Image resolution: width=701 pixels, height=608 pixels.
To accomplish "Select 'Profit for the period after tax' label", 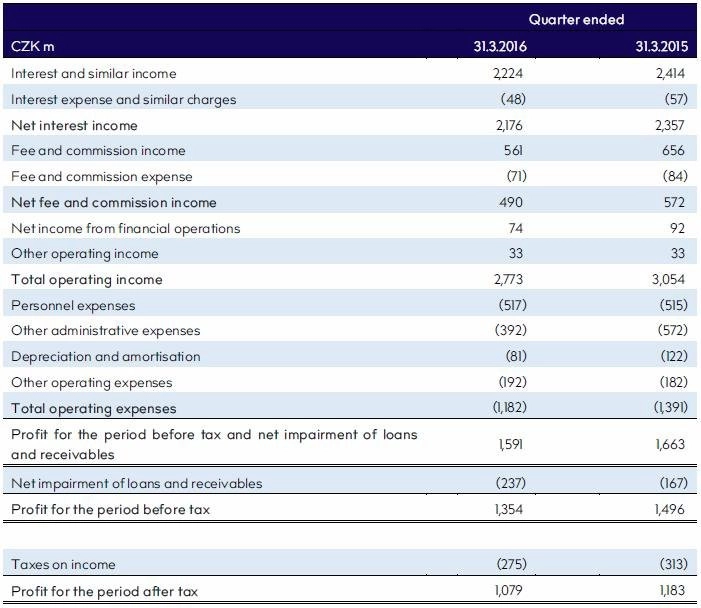I will [105, 592].
